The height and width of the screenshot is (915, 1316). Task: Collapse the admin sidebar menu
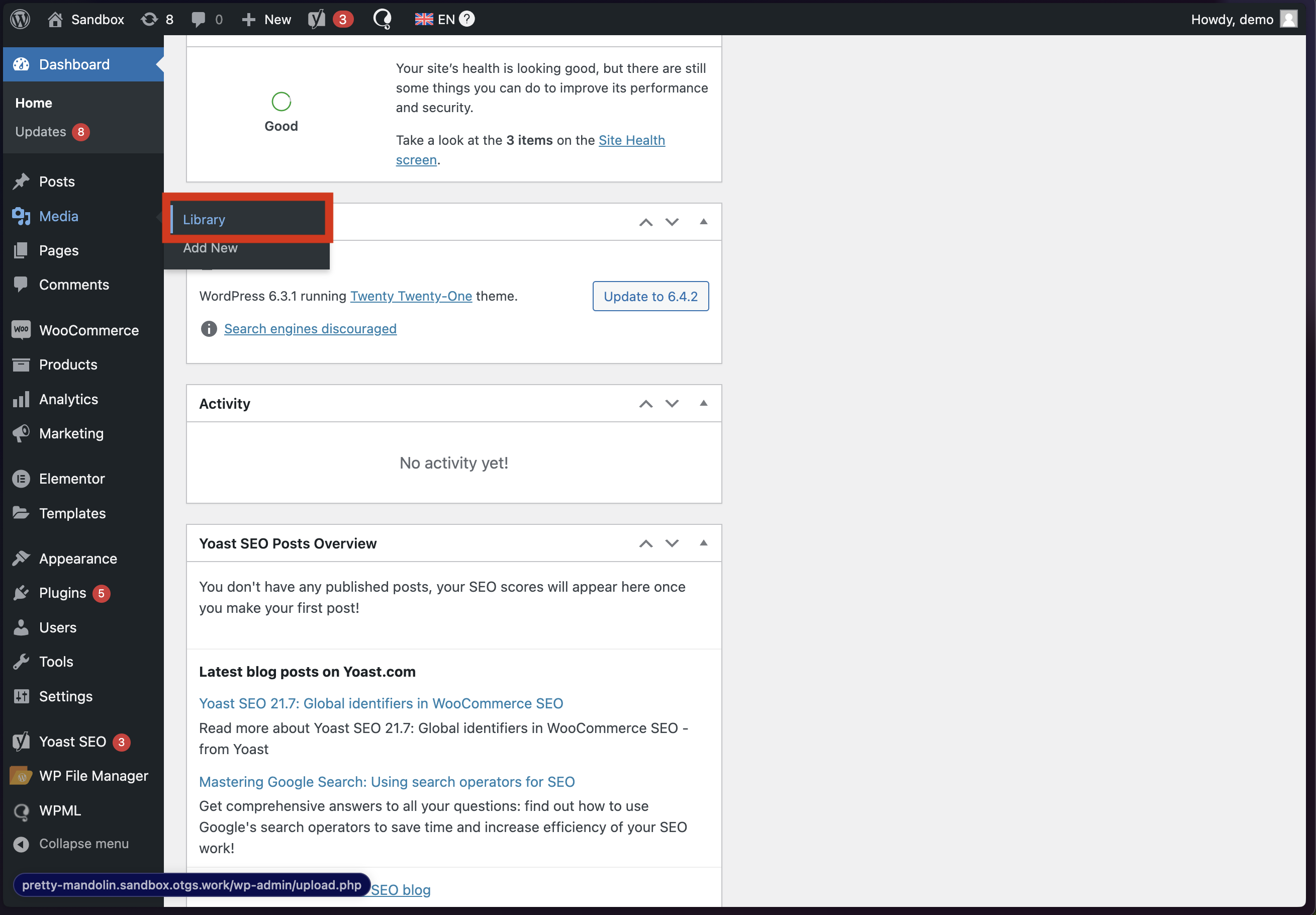(83, 843)
